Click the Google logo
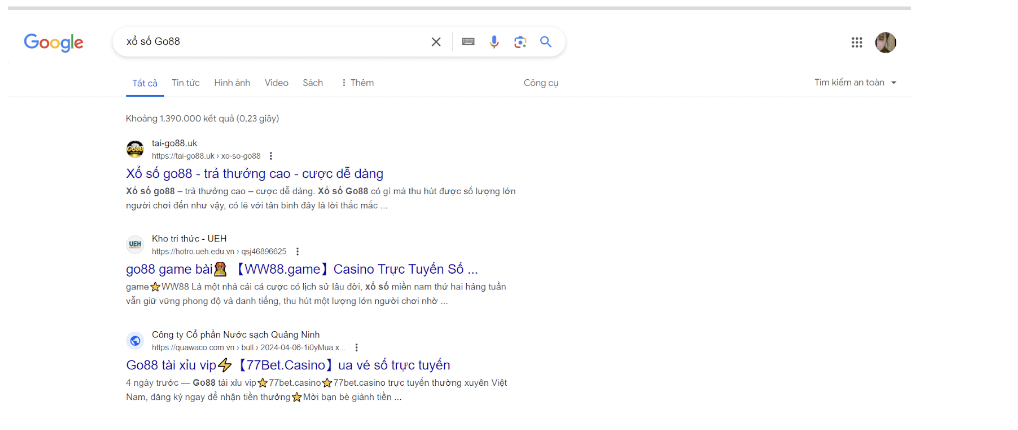 [54, 43]
